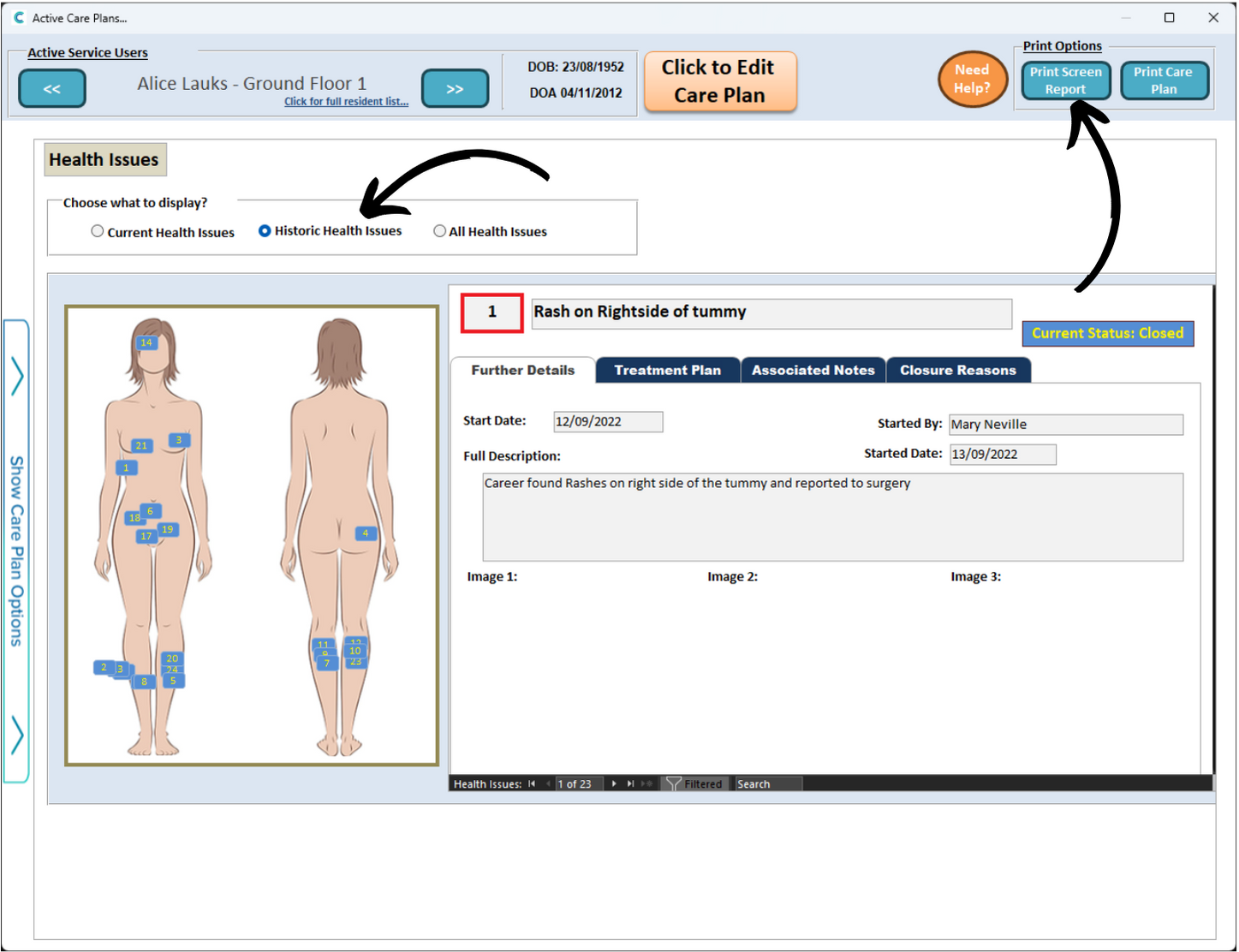Click Print Screen Report button
Viewport: 1239px width, 952px height.
[x=1065, y=80]
